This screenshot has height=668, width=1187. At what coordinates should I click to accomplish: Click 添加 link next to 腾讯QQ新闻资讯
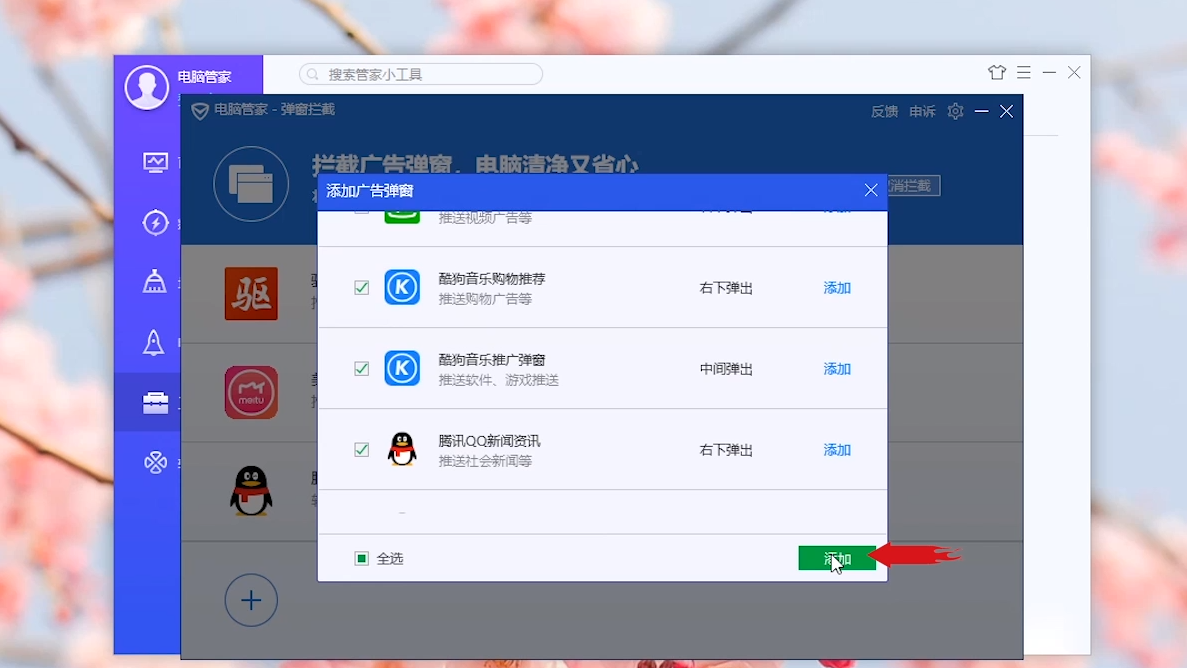(836, 450)
